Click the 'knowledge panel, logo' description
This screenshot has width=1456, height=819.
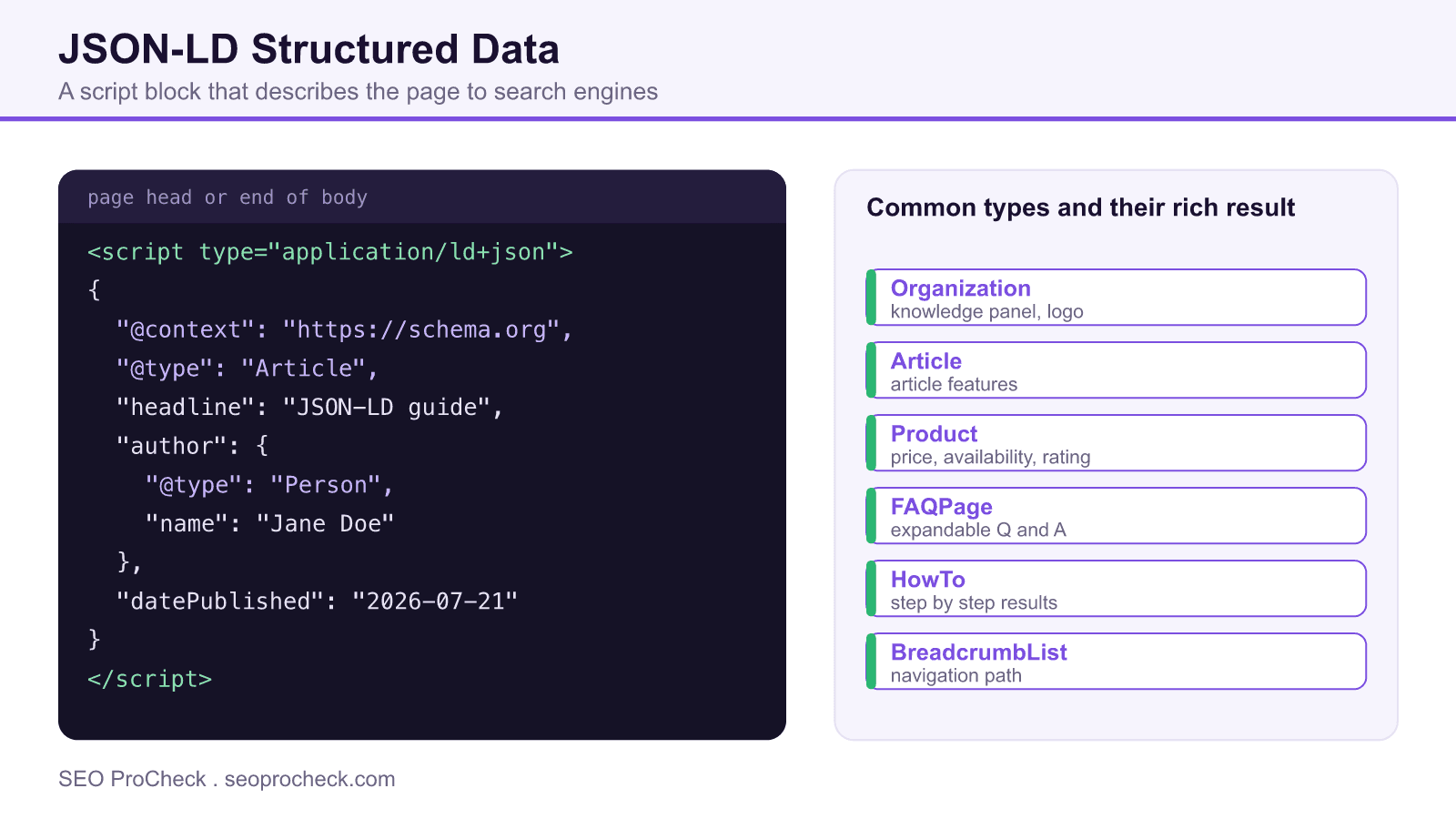click(x=986, y=312)
